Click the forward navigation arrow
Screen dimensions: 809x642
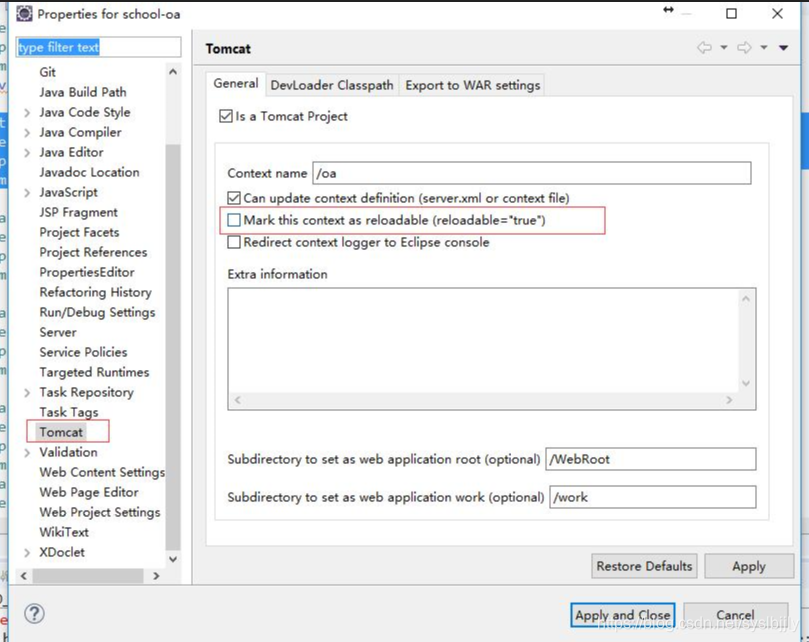coord(745,47)
